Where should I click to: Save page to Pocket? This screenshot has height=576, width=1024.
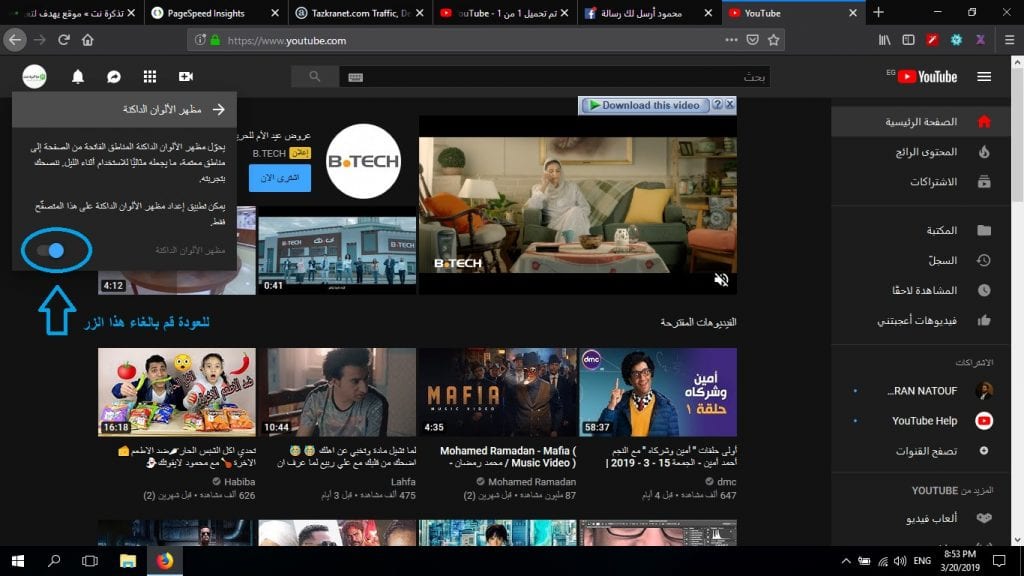coord(752,40)
